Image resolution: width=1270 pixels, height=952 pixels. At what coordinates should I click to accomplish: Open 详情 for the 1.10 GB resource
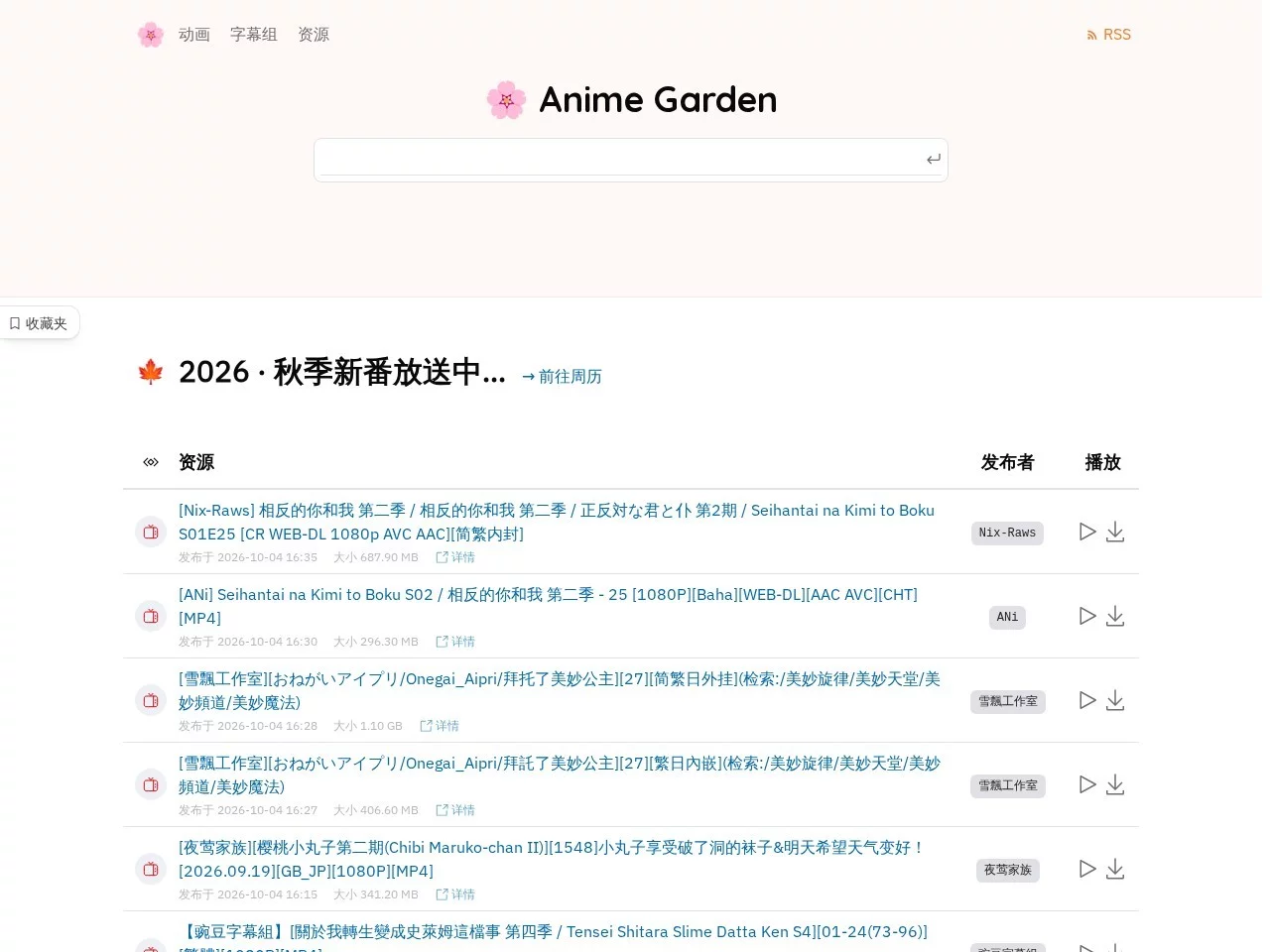point(440,726)
